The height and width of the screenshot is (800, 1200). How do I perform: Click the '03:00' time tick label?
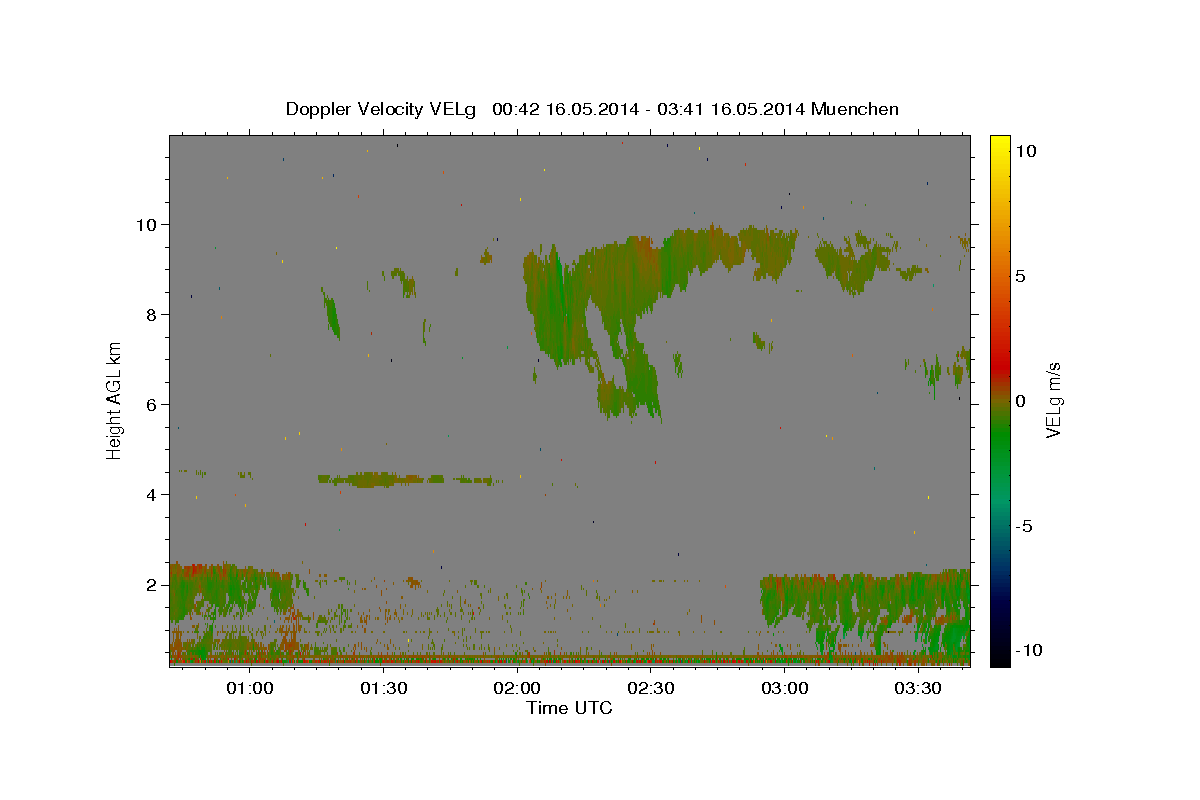click(x=785, y=688)
